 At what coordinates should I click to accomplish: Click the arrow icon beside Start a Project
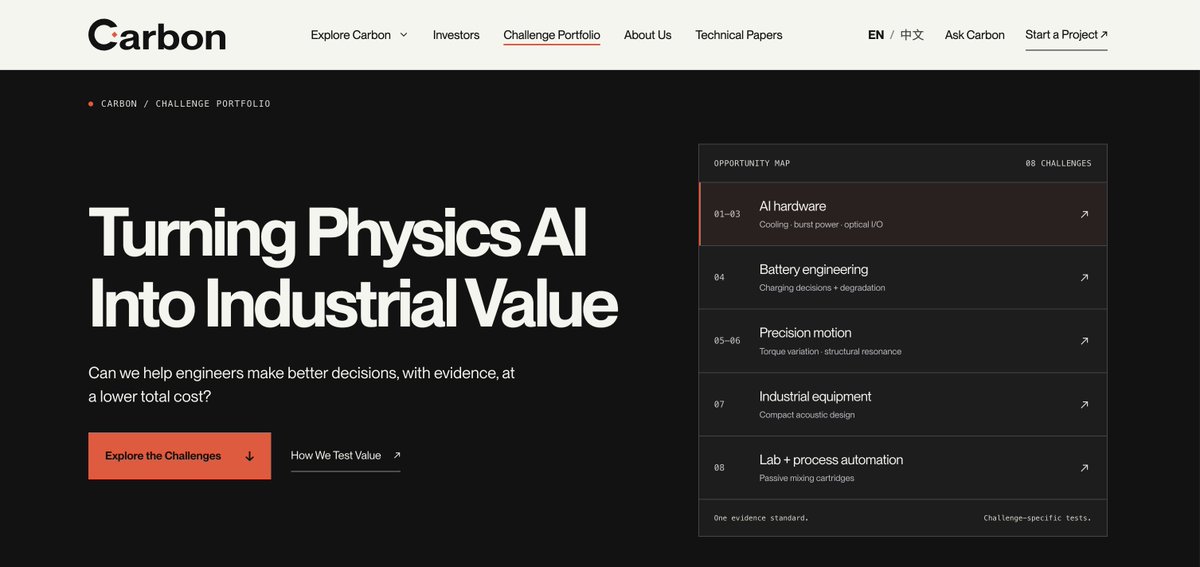(1104, 35)
